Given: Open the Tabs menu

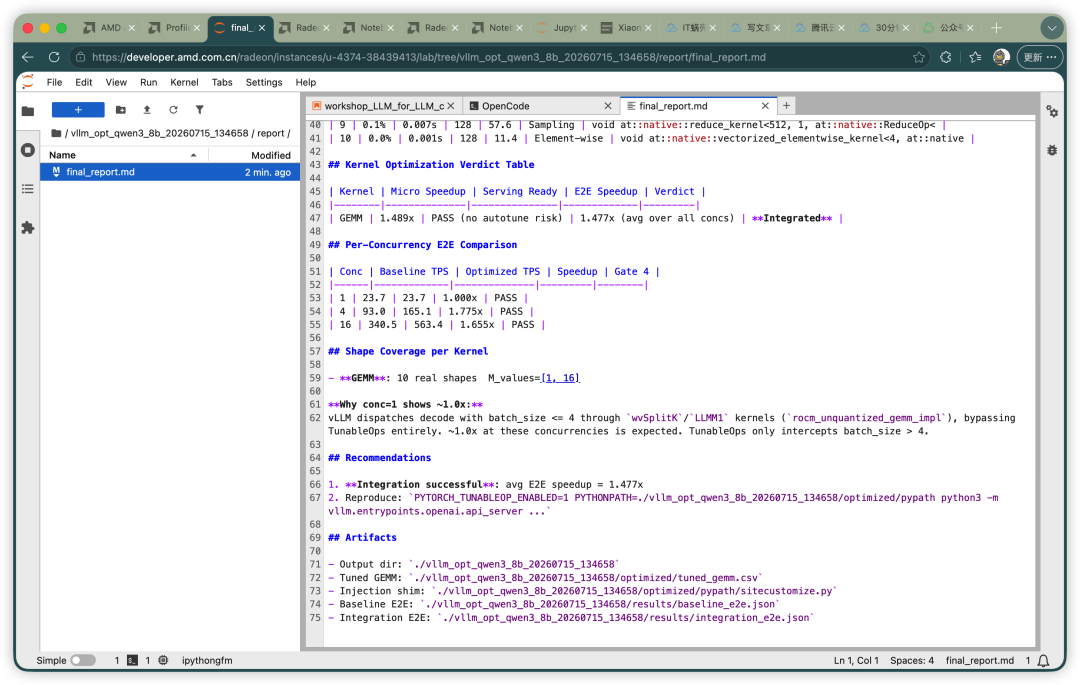Looking at the screenshot, I should [222, 82].
